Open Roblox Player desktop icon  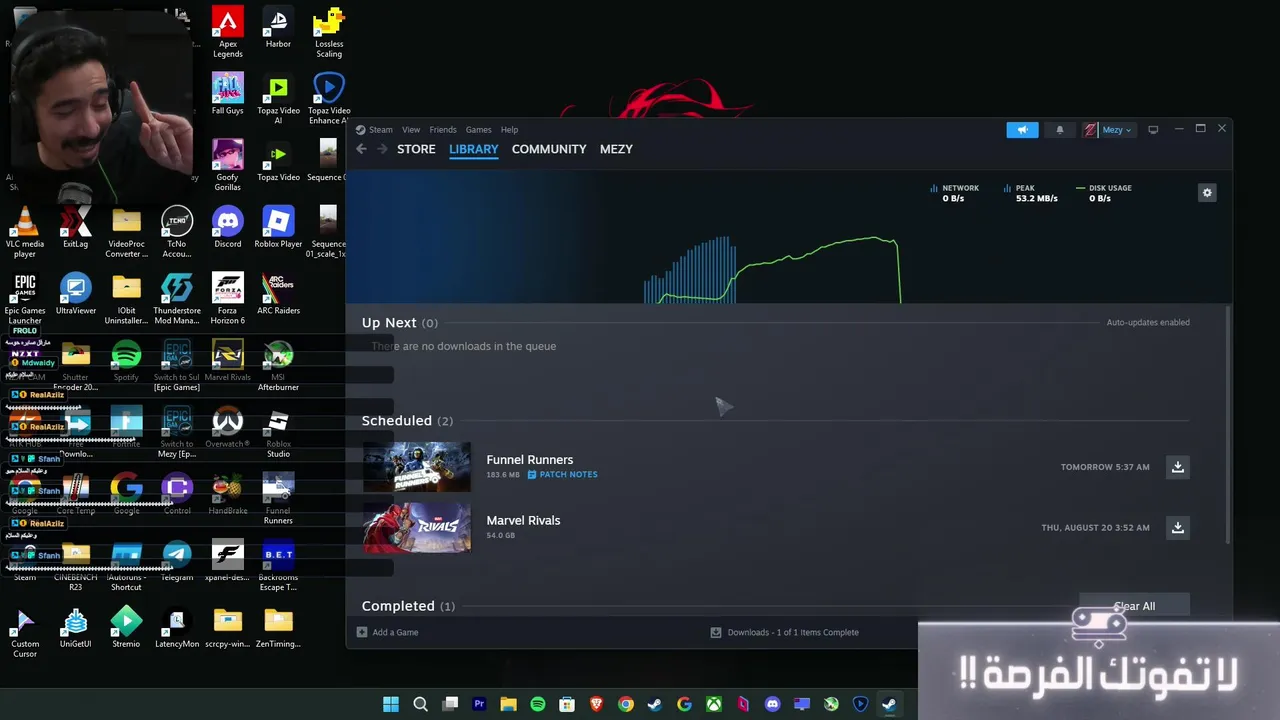pos(278,229)
